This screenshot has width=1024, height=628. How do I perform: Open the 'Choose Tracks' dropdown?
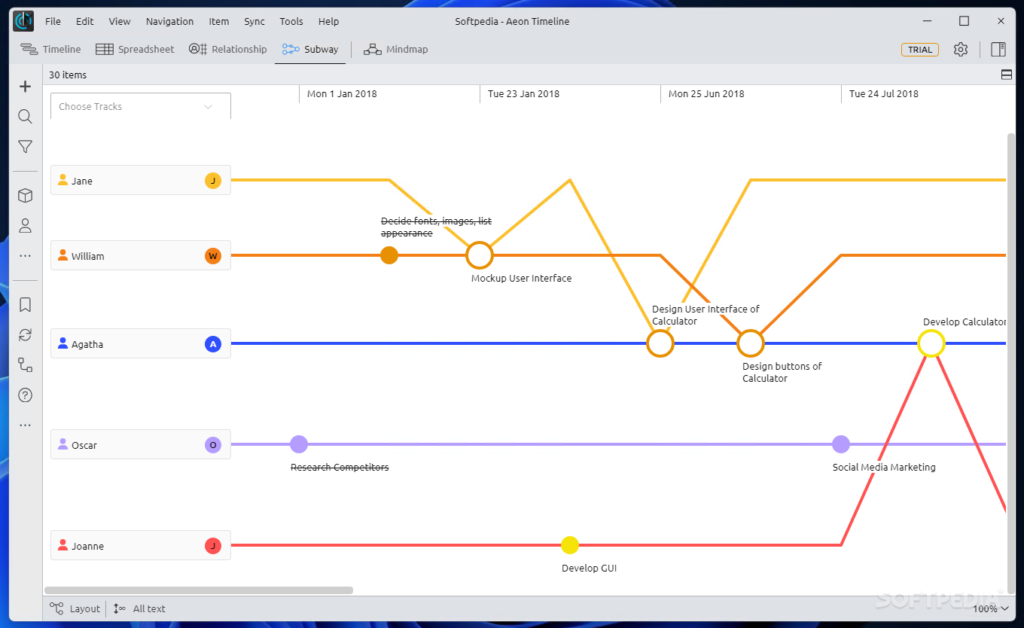tap(139, 106)
